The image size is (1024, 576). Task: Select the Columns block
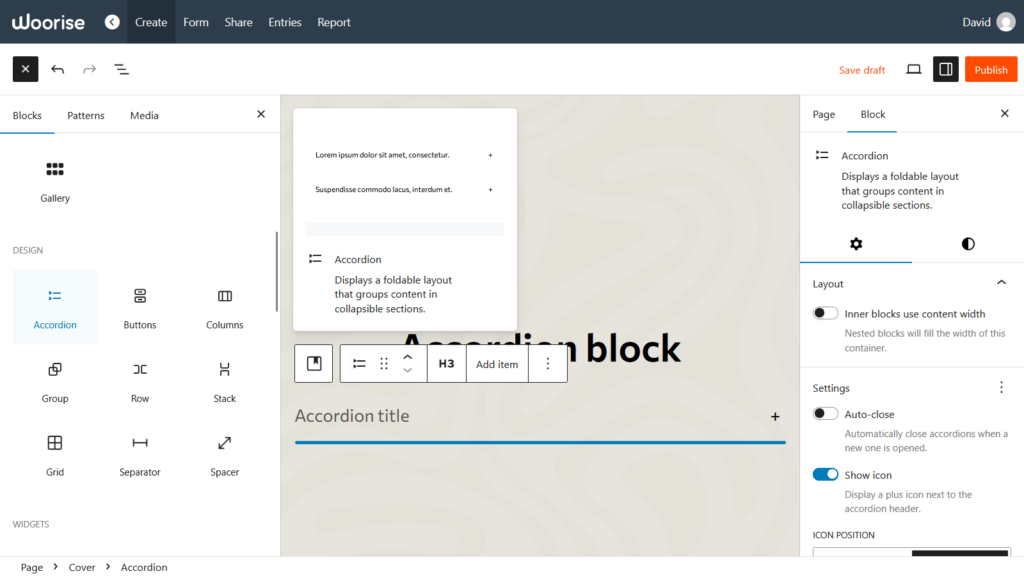pos(224,307)
